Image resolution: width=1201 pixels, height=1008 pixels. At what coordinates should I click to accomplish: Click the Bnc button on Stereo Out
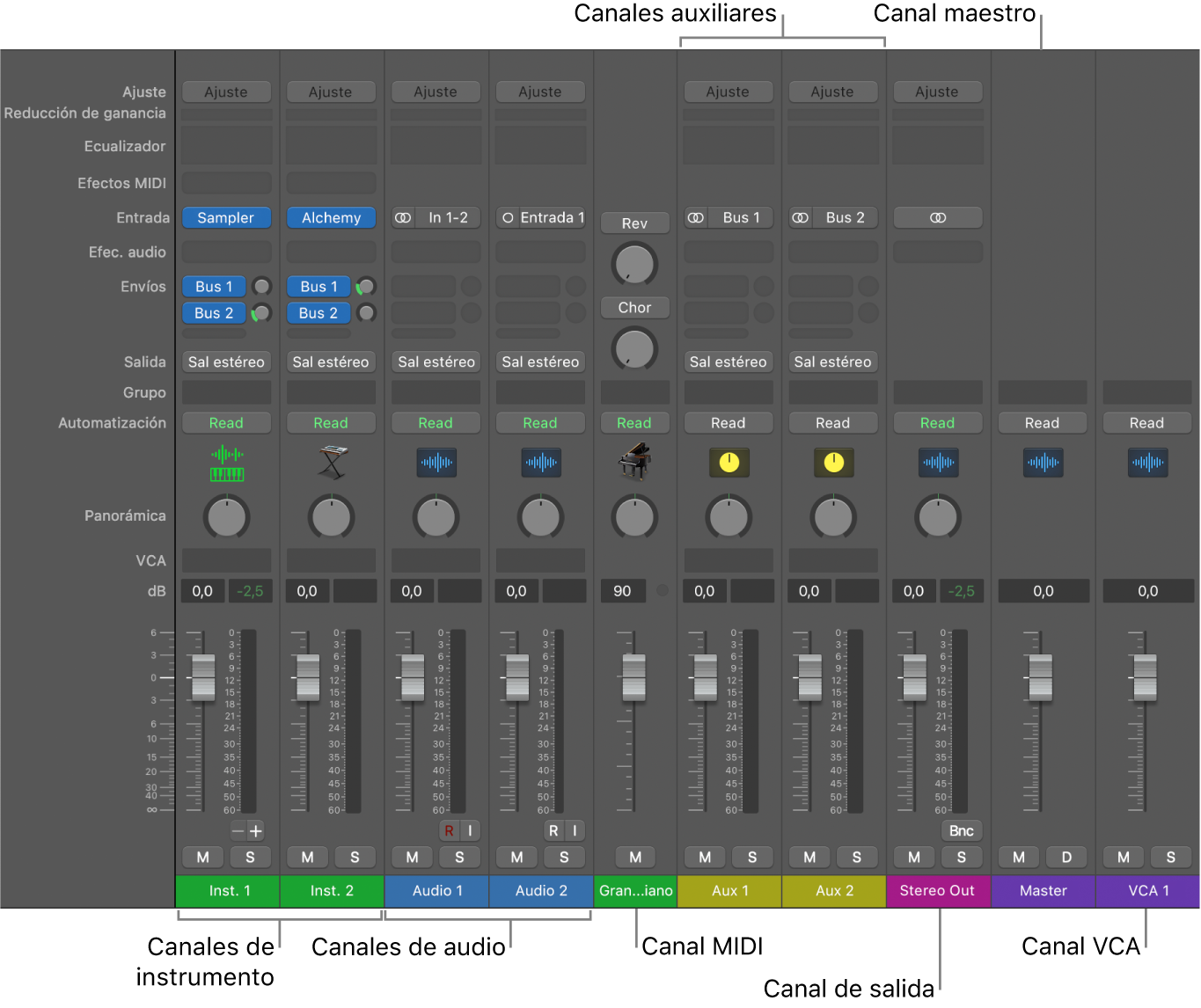tap(961, 831)
